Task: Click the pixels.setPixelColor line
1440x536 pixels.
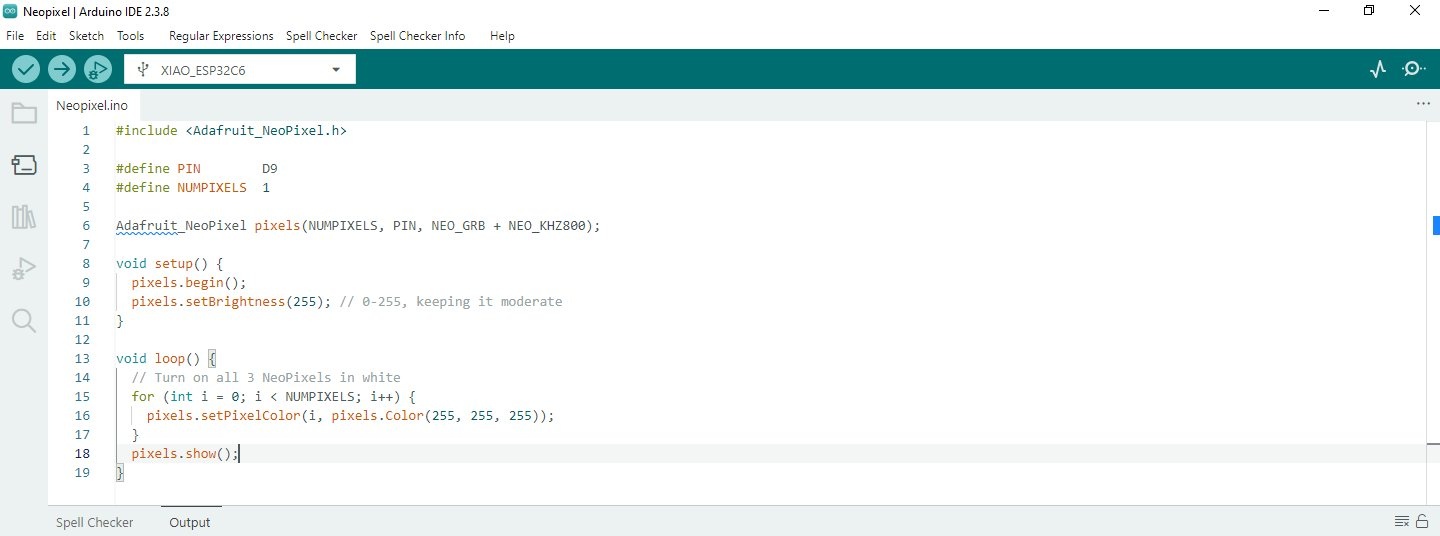Action: pyautogui.click(x=350, y=415)
